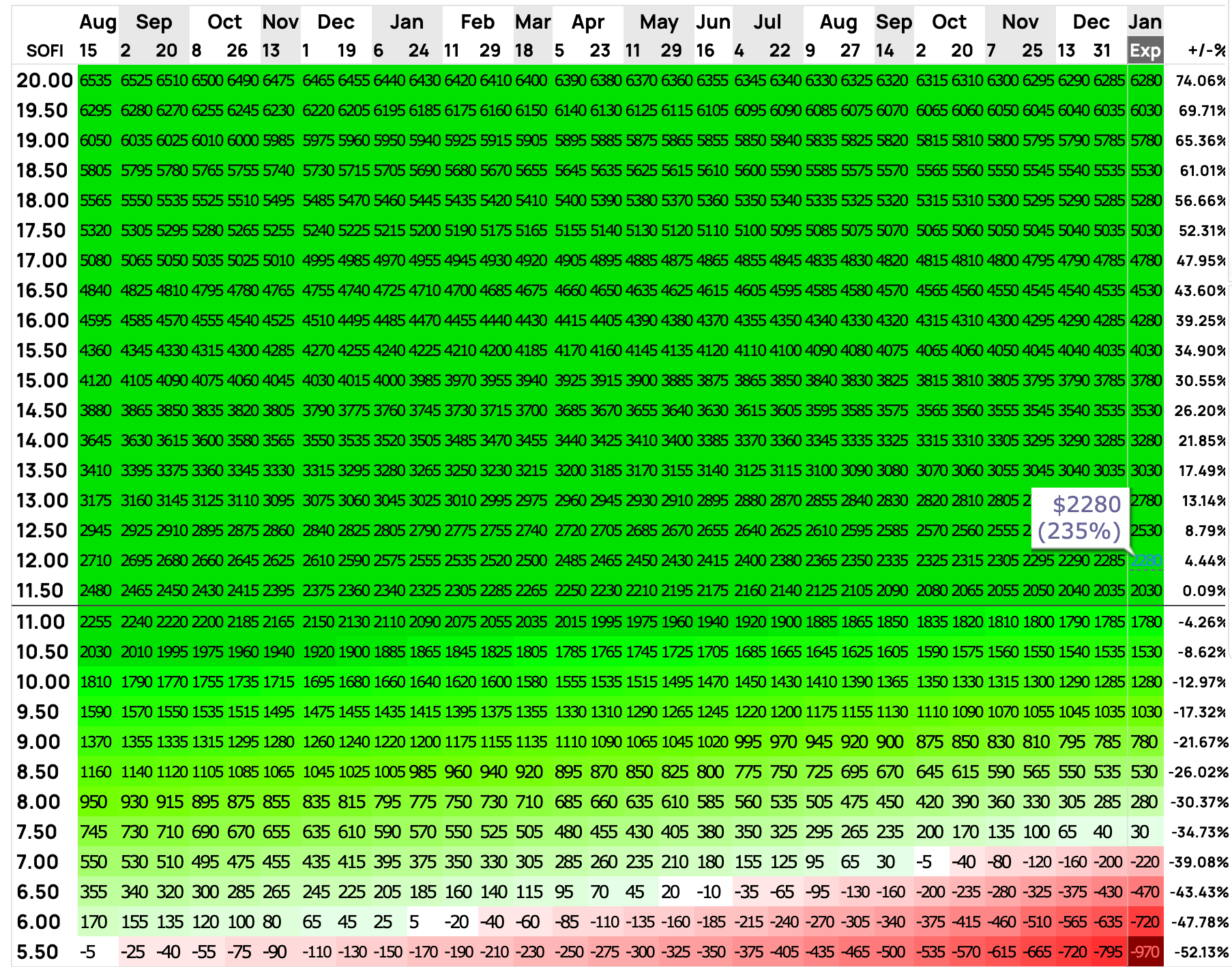Click the date 16 under the Jun header
The height and width of the screenshot is (967, 1232).
coord(705,50)
